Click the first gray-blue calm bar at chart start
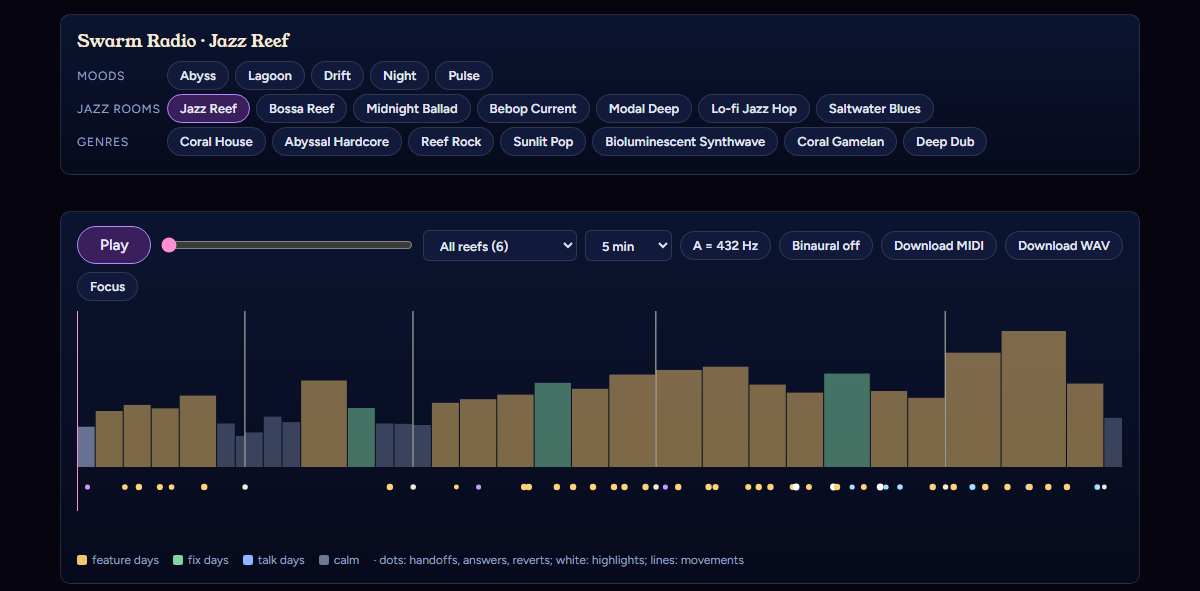Screen dimensions: 1200x591 [x=86, y=447]
